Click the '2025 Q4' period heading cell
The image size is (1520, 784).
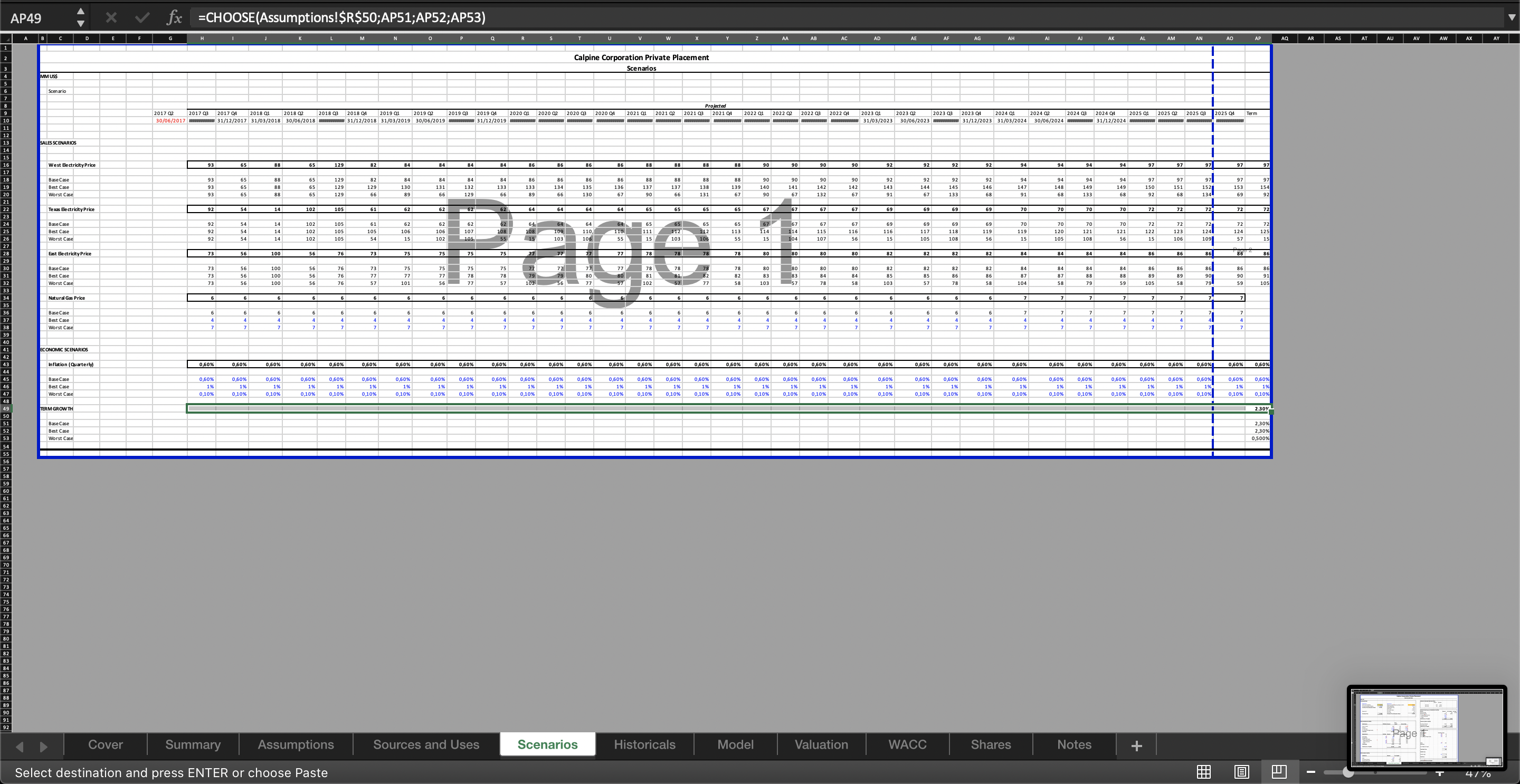(1224, 113)
